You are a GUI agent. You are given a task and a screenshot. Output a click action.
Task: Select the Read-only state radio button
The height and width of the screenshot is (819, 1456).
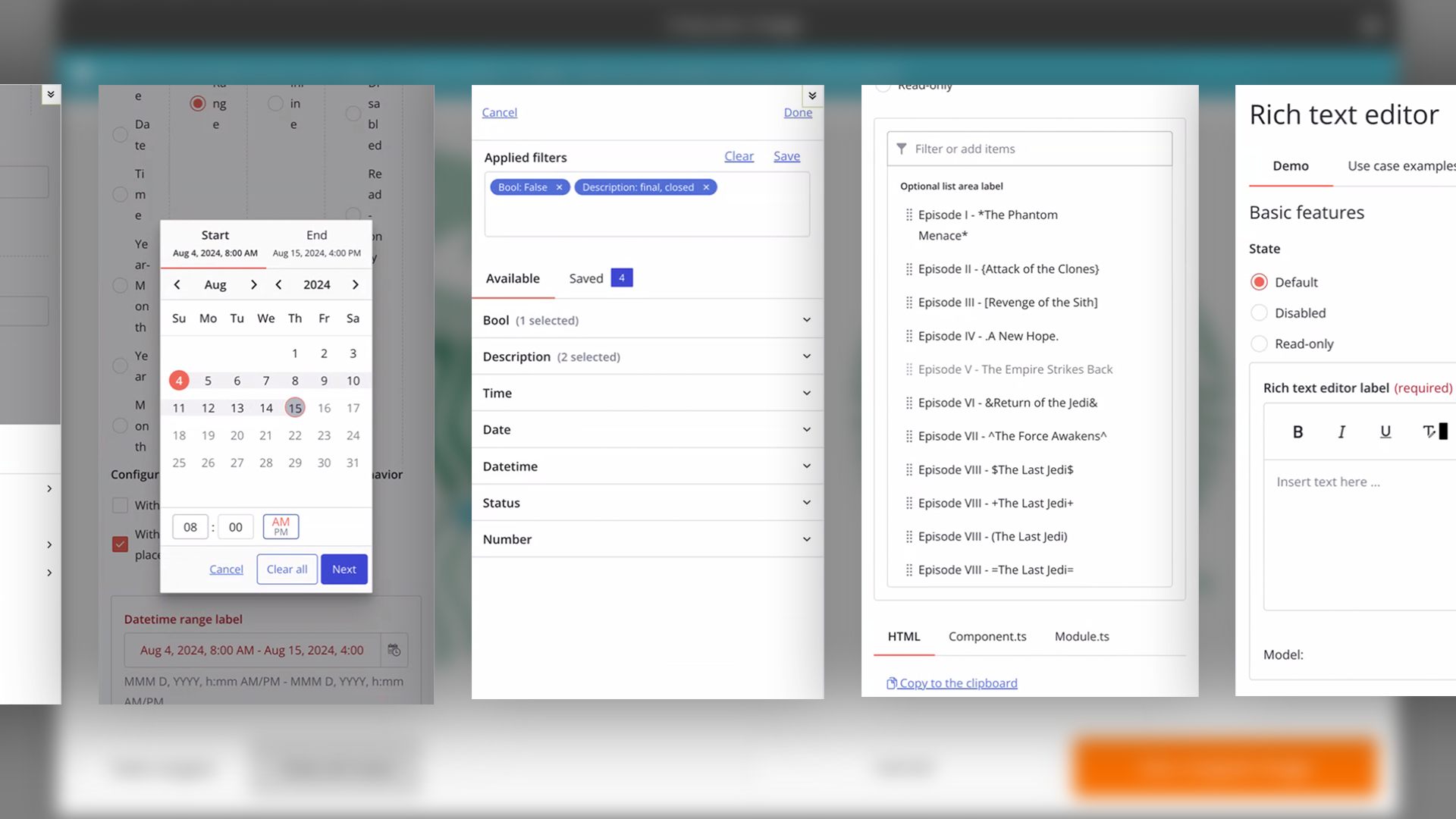[x=1259, y=344]
